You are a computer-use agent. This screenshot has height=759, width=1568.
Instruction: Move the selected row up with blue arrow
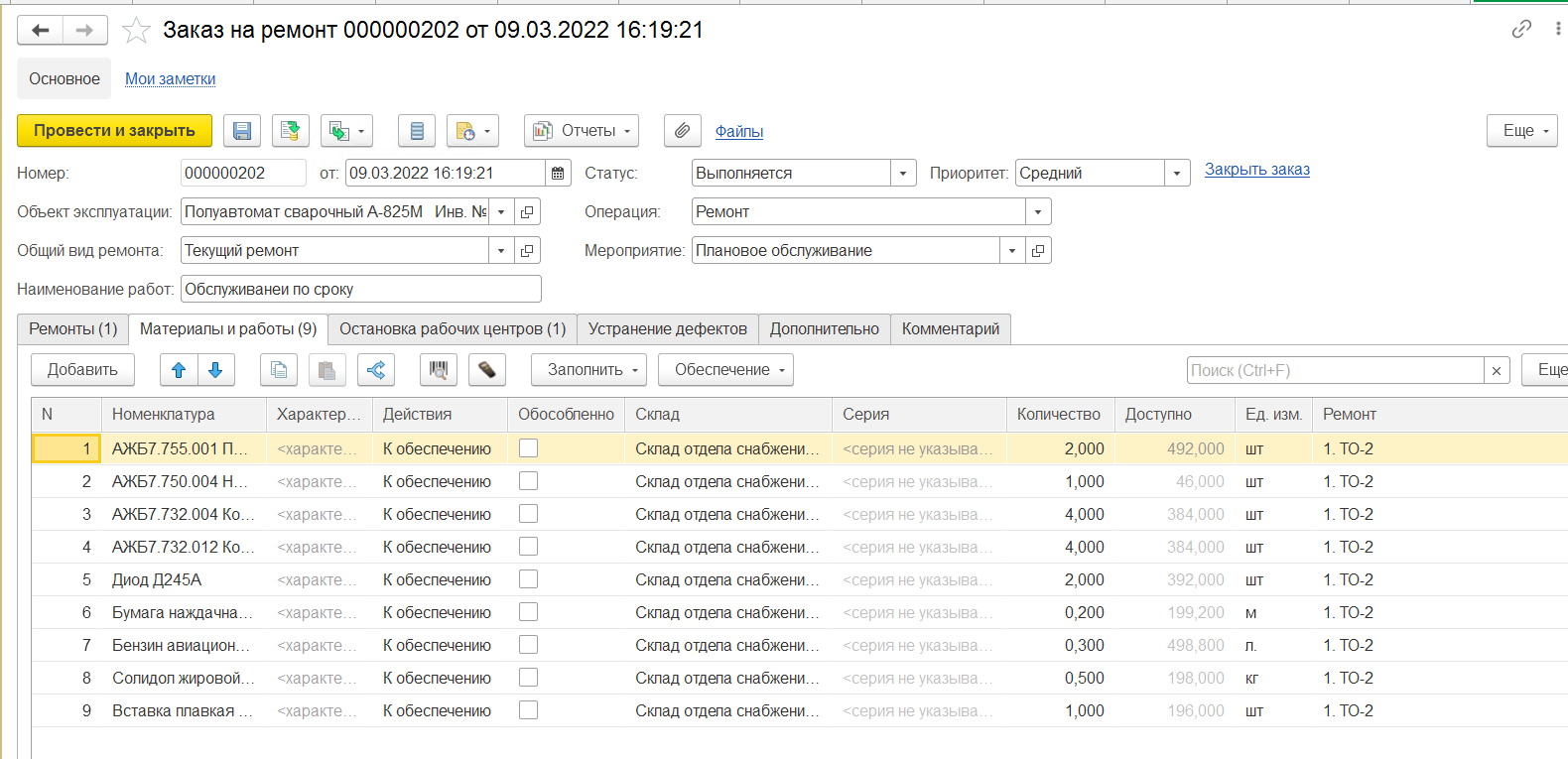(179, 370)
